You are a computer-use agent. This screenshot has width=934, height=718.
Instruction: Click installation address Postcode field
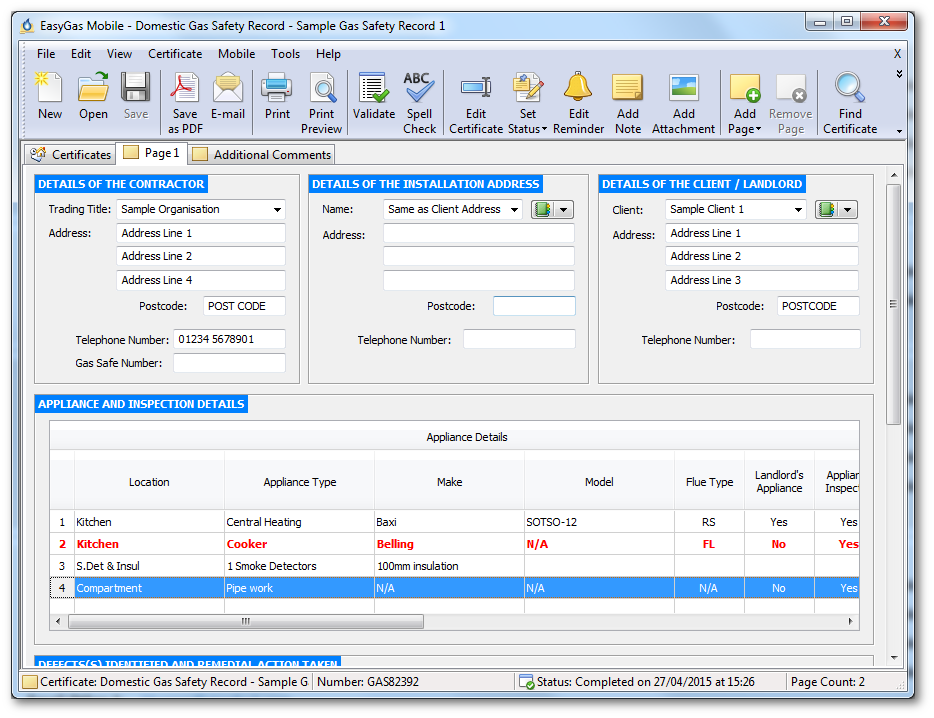(x=534, y=306)
